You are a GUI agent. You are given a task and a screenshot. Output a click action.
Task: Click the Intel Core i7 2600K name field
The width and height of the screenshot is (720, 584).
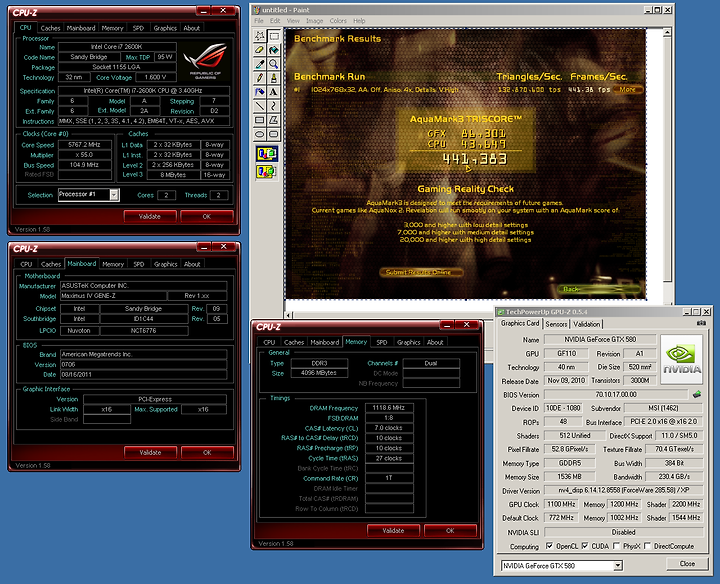pyautogui.click(x=117, y=47)
